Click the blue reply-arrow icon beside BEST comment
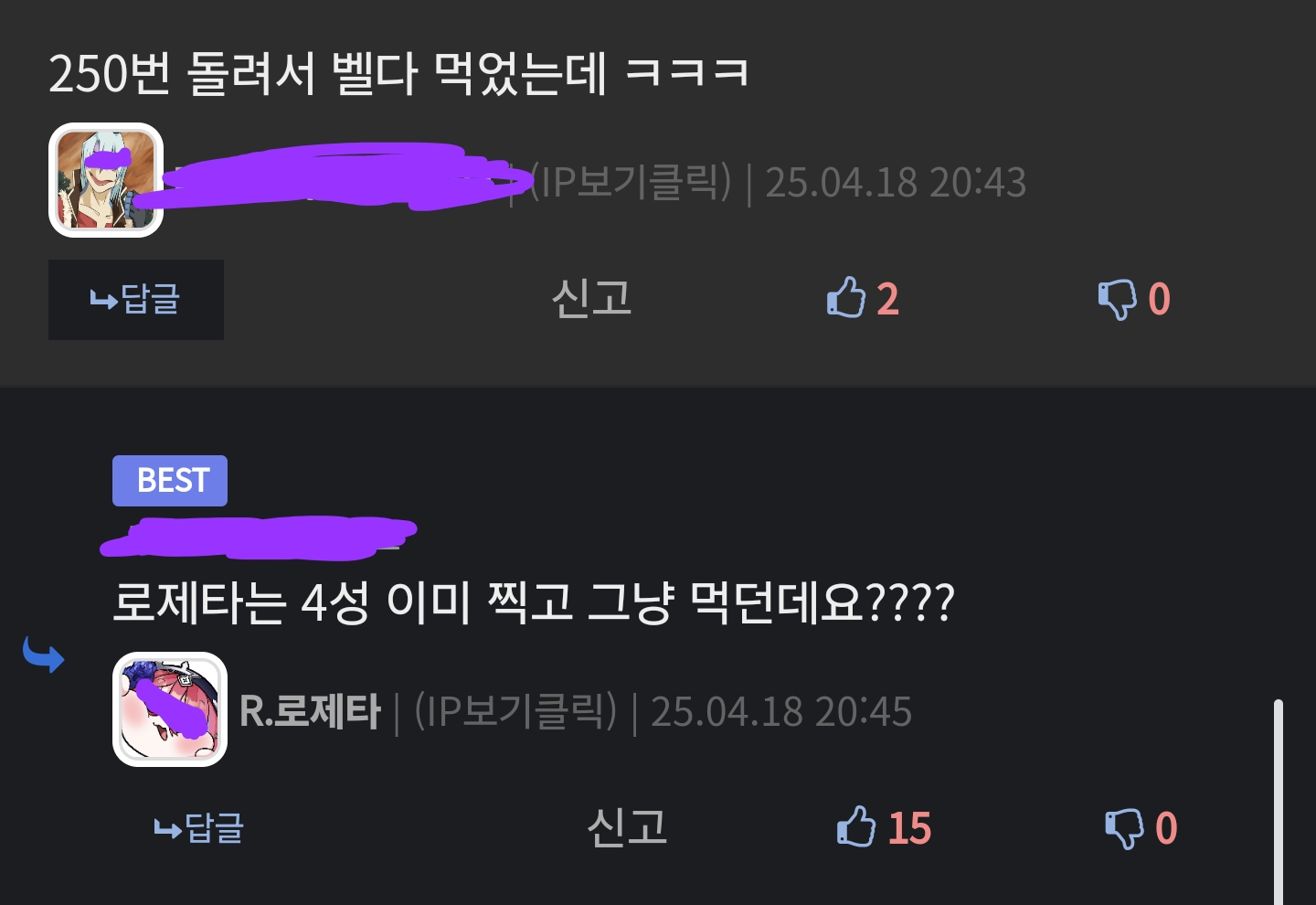Viewport: 1316px width, 905px height. [x=43, y=655]
